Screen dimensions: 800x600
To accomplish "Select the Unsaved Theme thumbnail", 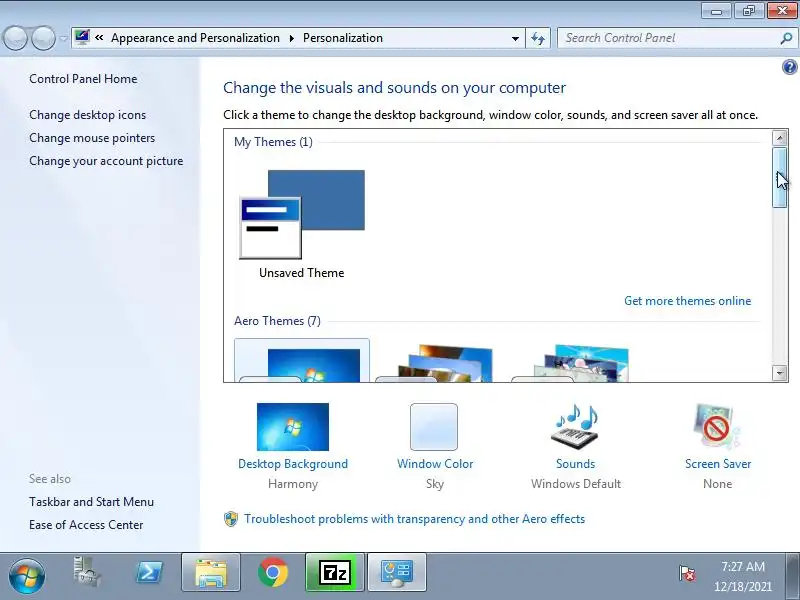I will [x=302, y=215].
